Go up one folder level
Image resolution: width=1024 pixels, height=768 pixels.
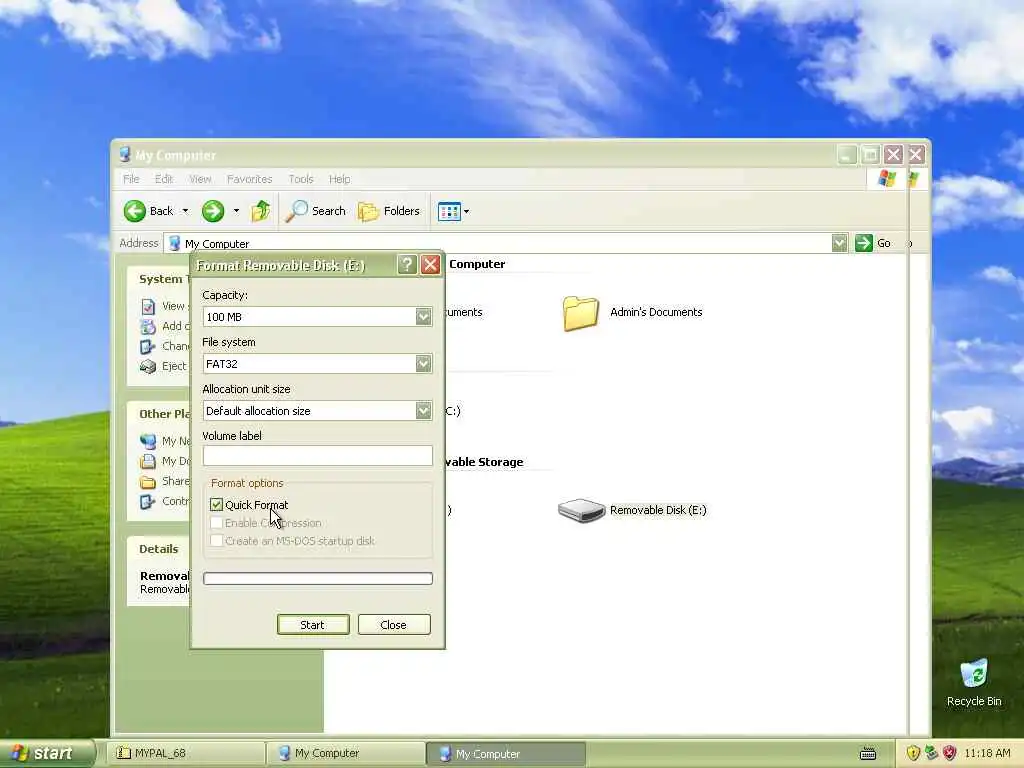261,211
